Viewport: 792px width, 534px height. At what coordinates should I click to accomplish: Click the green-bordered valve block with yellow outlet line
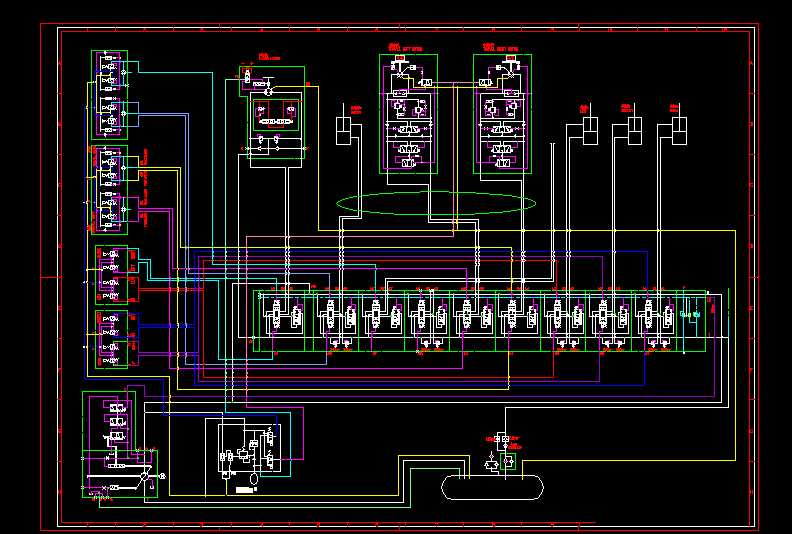pos(273,112)
